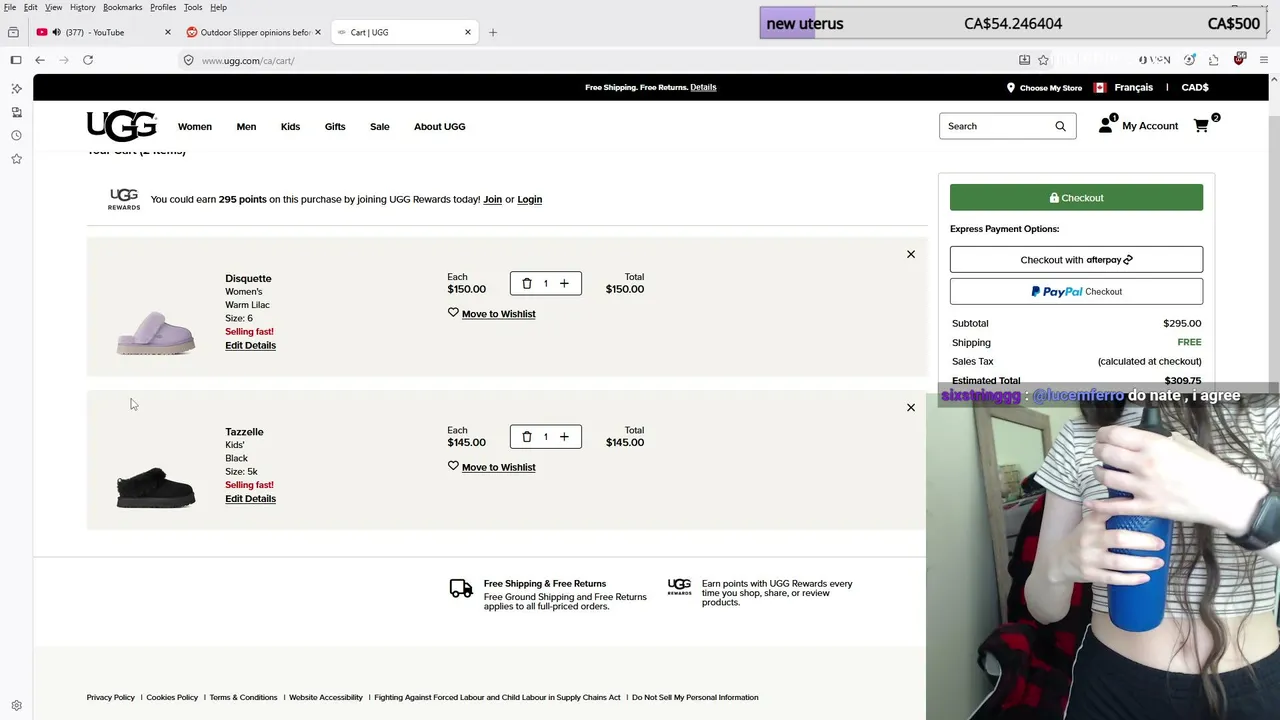Open the Women navigation category

[x=195, y=126]
